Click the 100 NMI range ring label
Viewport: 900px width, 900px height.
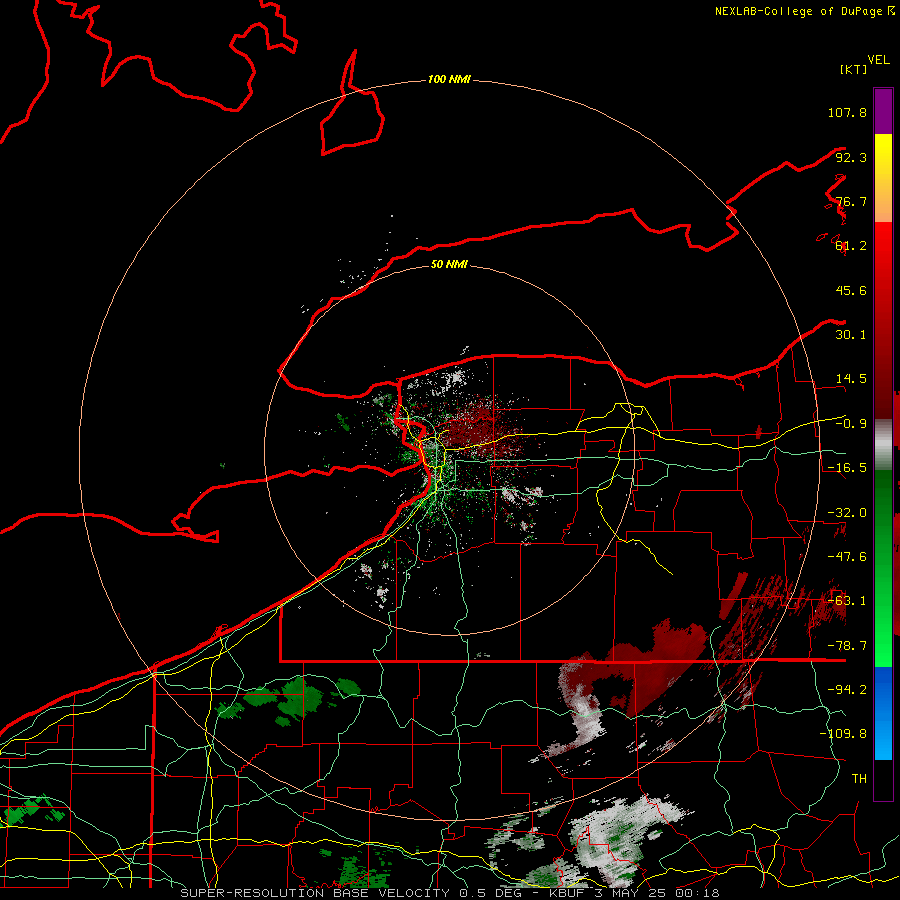tap(449, 79)
